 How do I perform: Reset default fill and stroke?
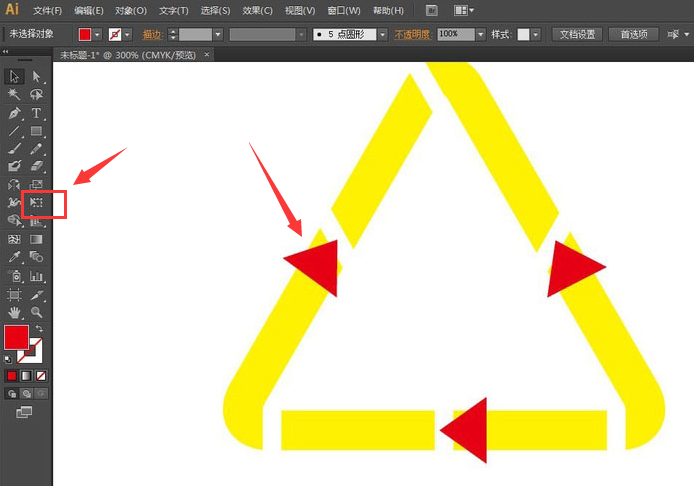(x=8, y=359)
